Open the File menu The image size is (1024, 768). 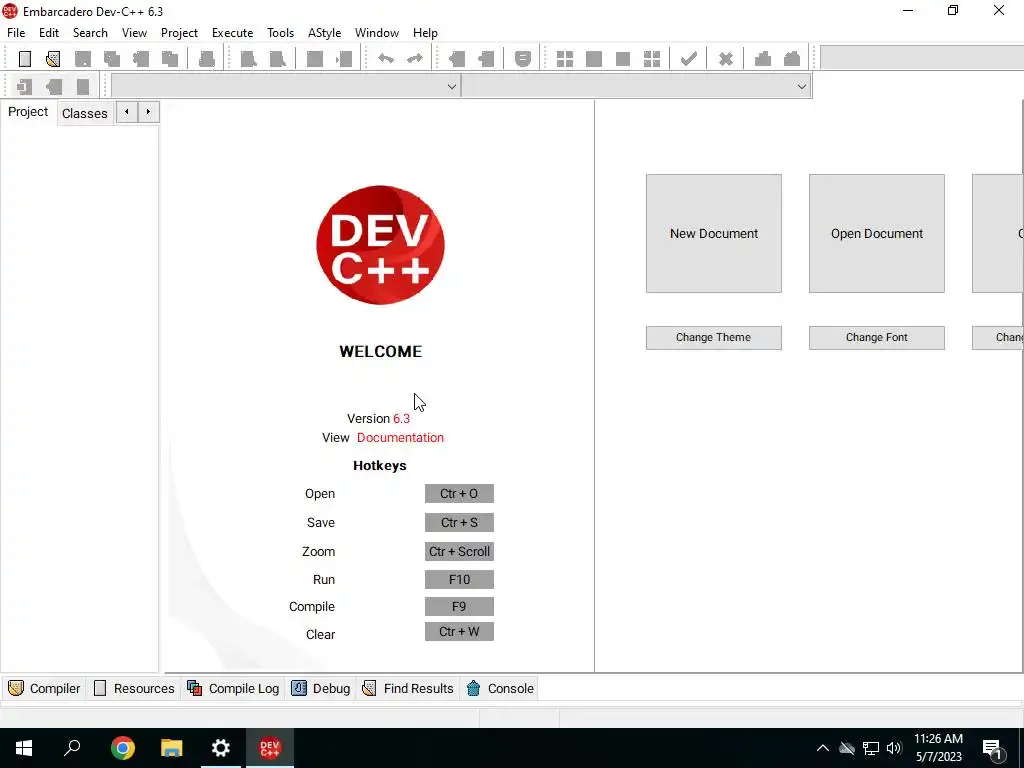coord(16,33)
